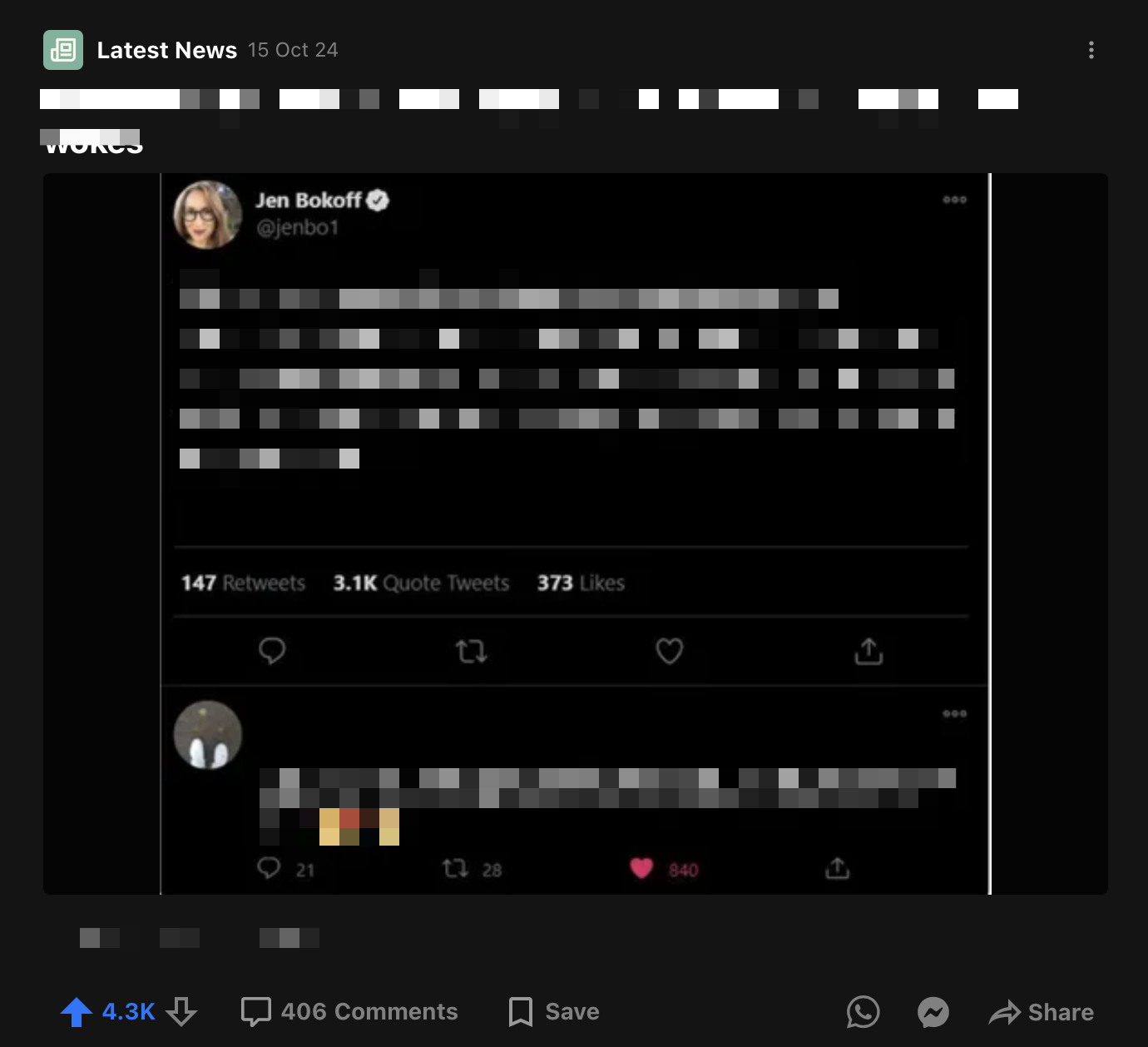Upvote the Latest News post

point(77,1012)
